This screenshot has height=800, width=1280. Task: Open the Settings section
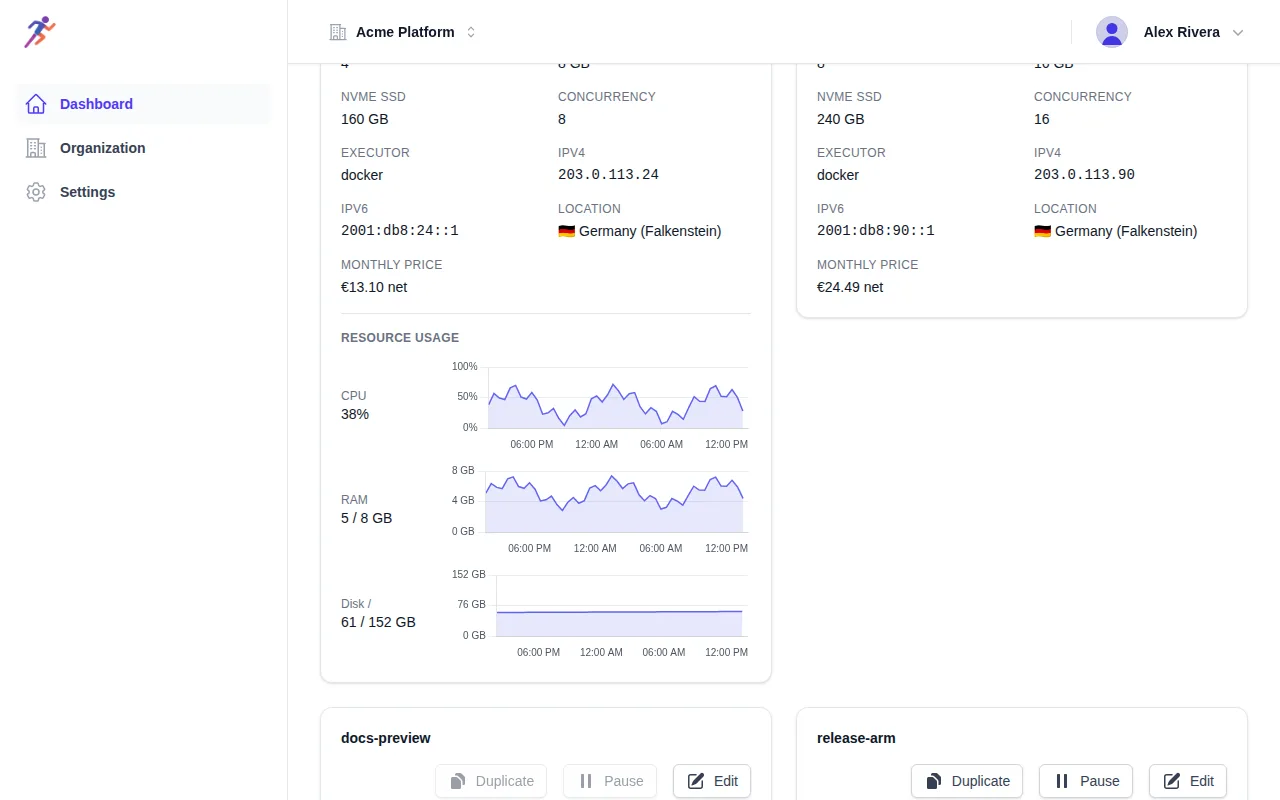click(x=144, y=192)
